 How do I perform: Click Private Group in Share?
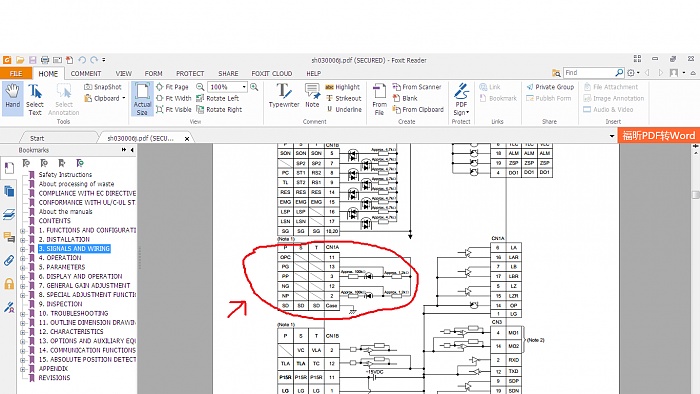550,87
